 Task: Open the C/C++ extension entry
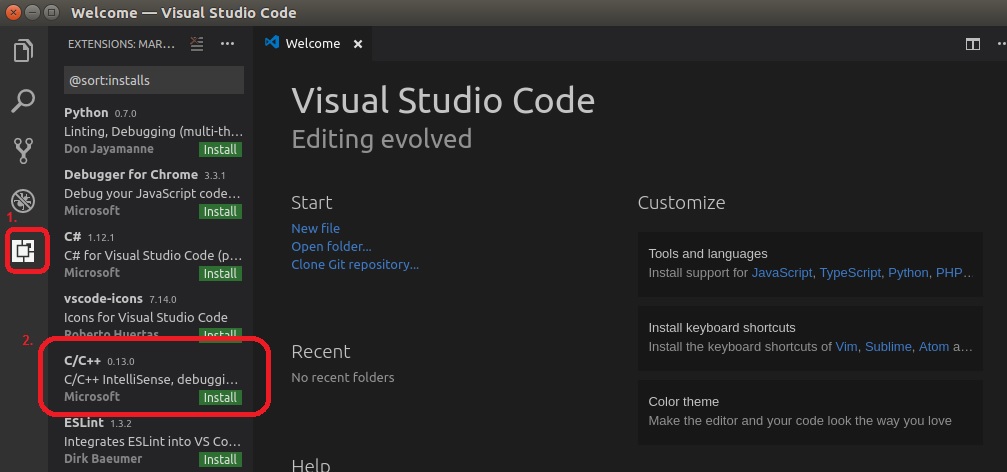point(151,379)
